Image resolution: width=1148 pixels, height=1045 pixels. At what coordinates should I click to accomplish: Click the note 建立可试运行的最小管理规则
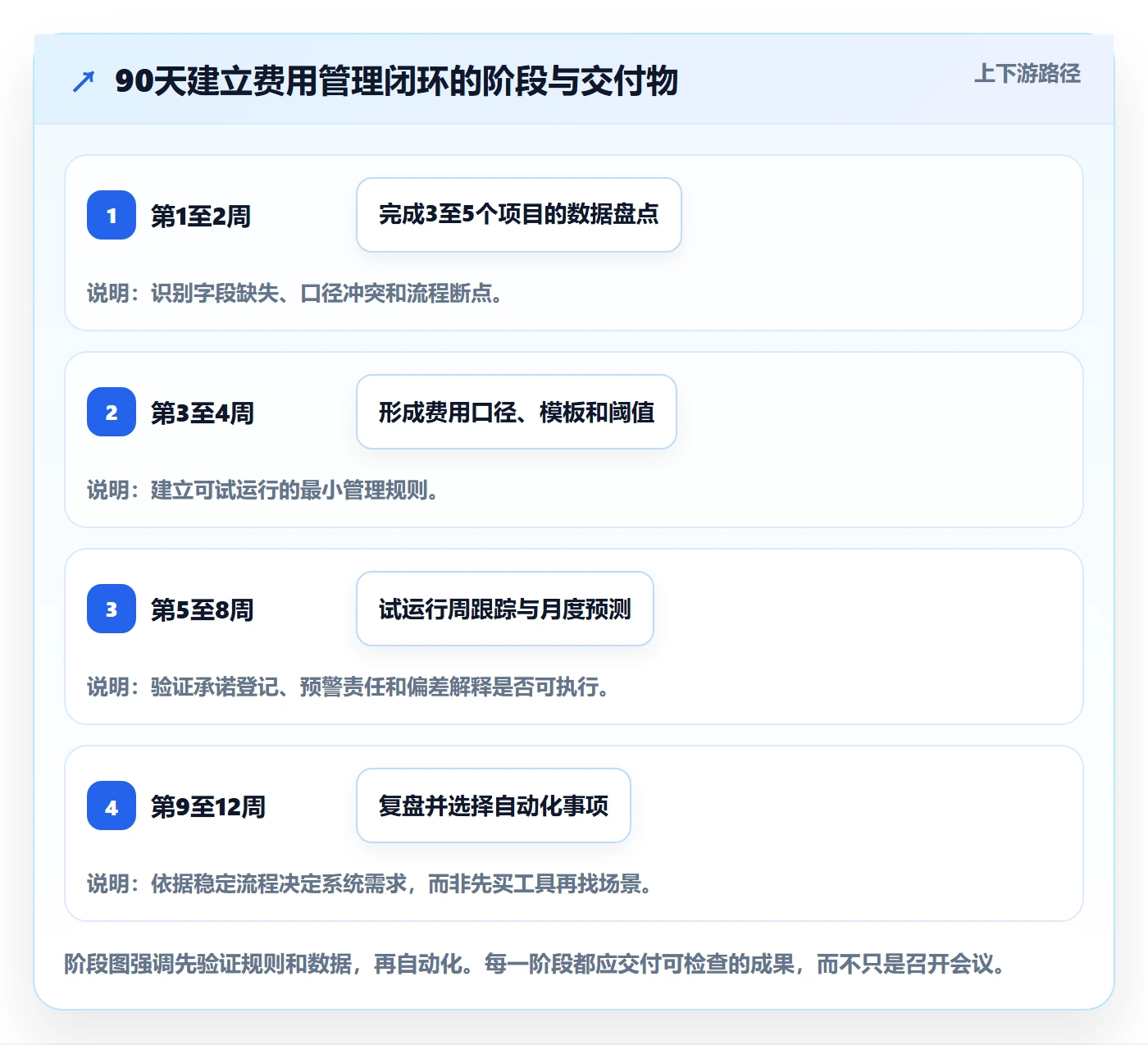pos(263,490)
